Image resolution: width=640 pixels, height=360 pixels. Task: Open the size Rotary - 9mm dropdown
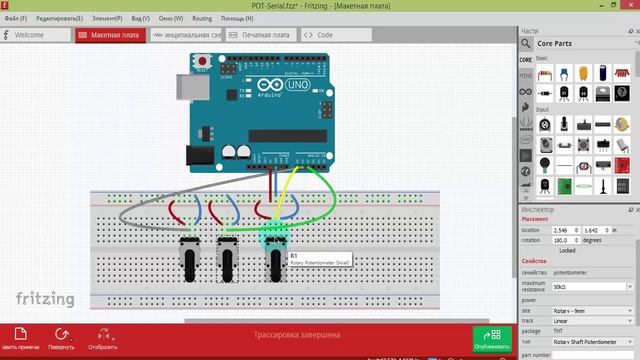pos(592,311)
